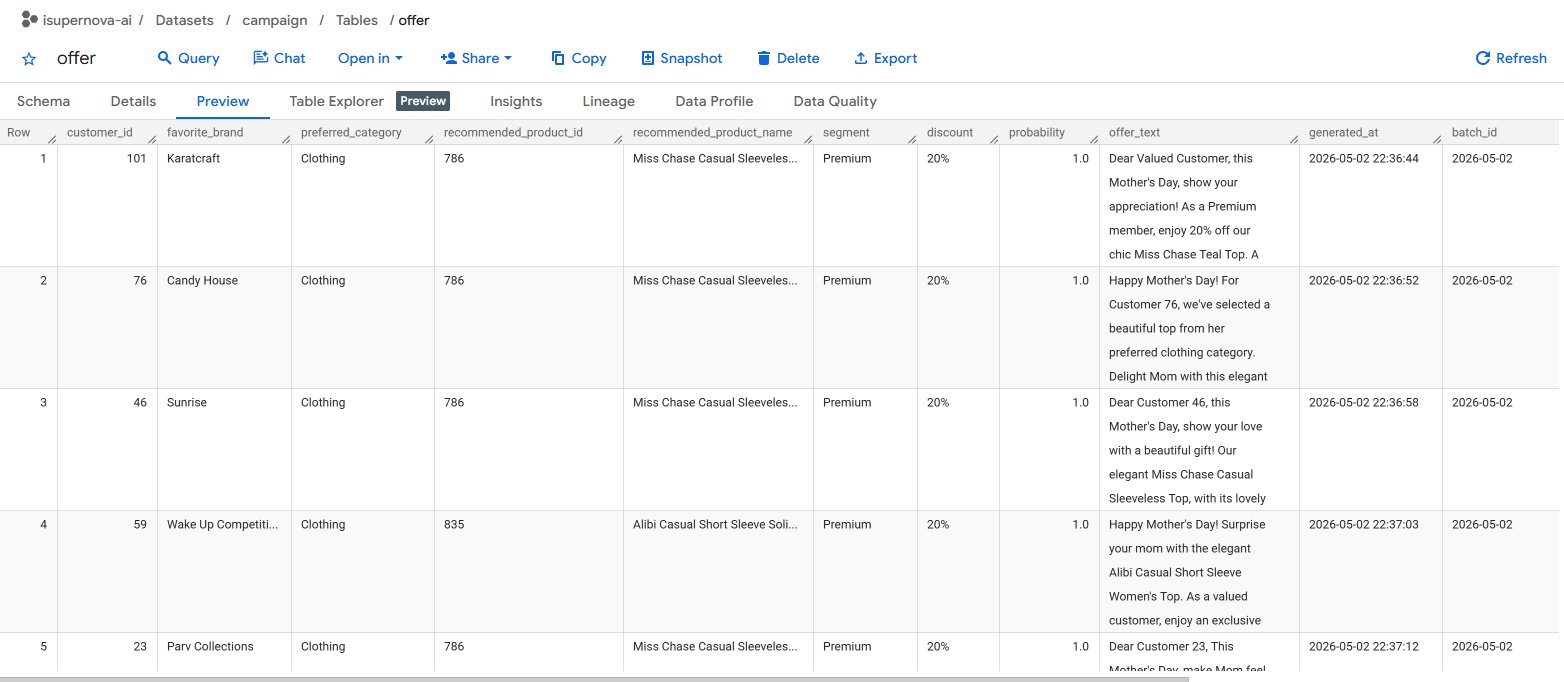This screenshot has width=1564, height=682.
Task: Open the Query editor
Action: 189,58
